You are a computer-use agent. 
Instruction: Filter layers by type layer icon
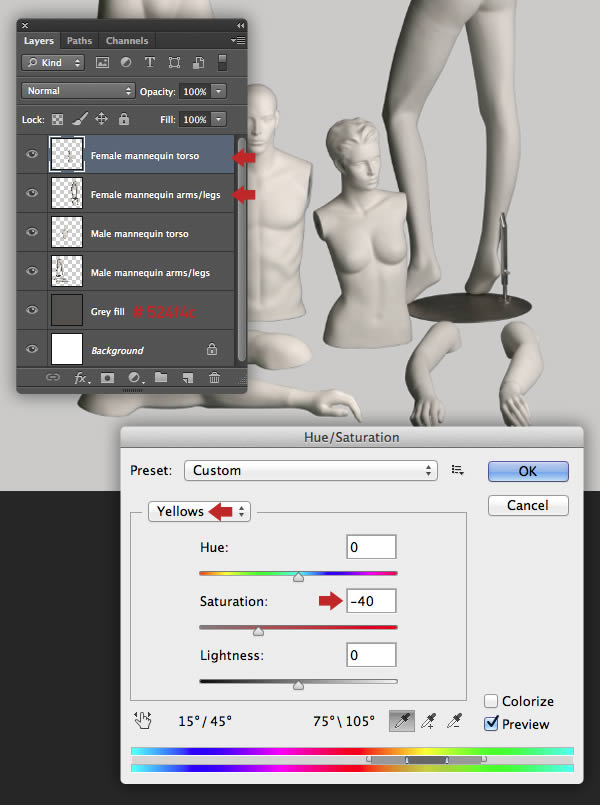[149, 63]
